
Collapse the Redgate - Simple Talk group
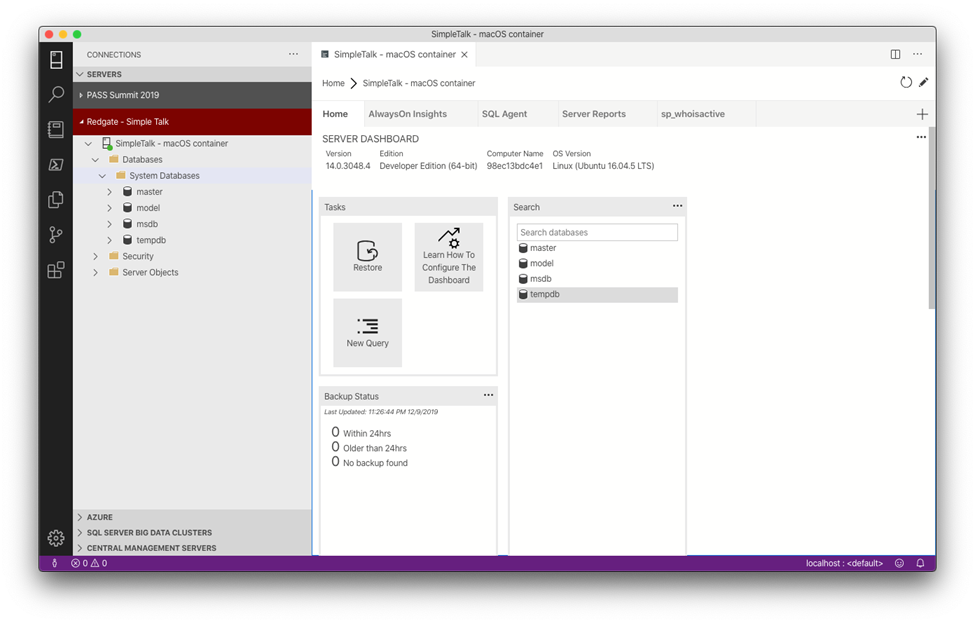[x=81, y=122]
